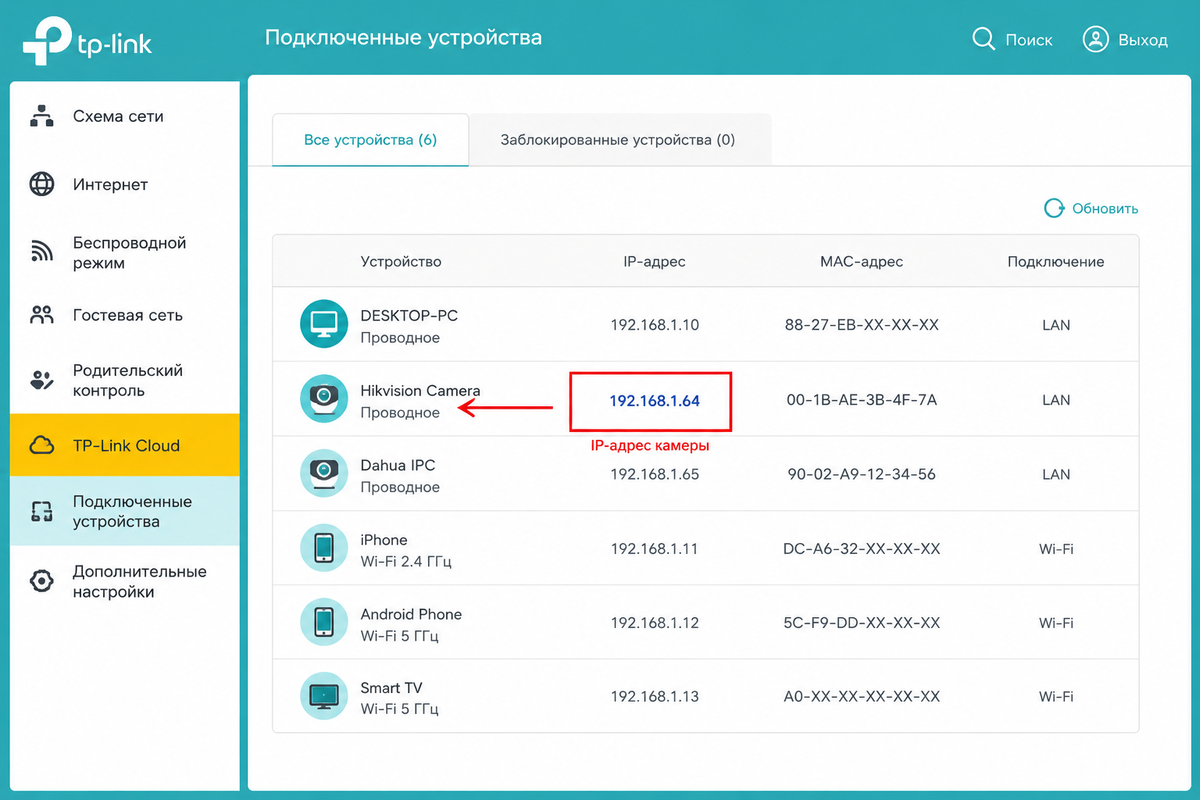Click the Выход label

[1143, 40]
